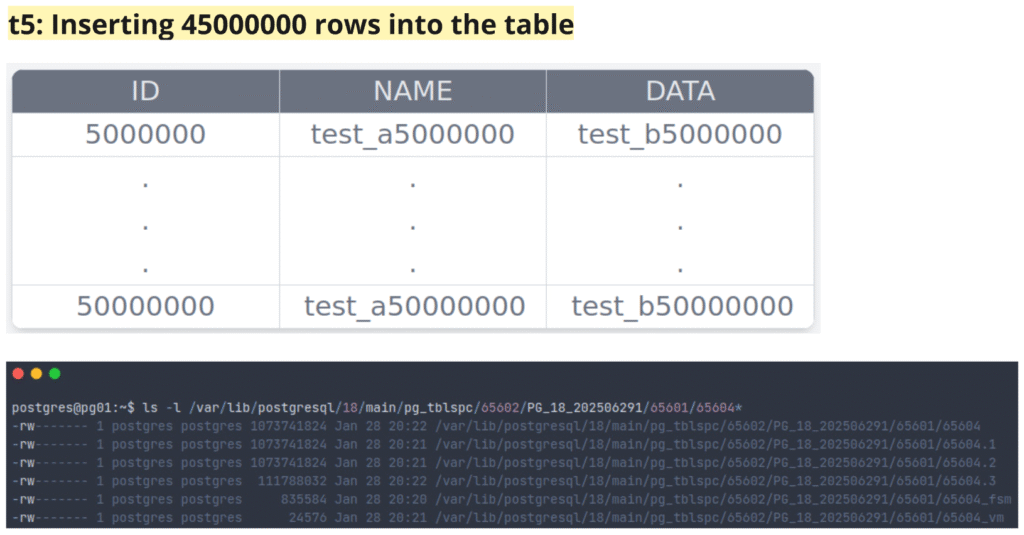Click the terminal line ending in 65604_fsm
Image resolution: width=1024 pixels, height=535 pixels.
[x=510, y=498]
